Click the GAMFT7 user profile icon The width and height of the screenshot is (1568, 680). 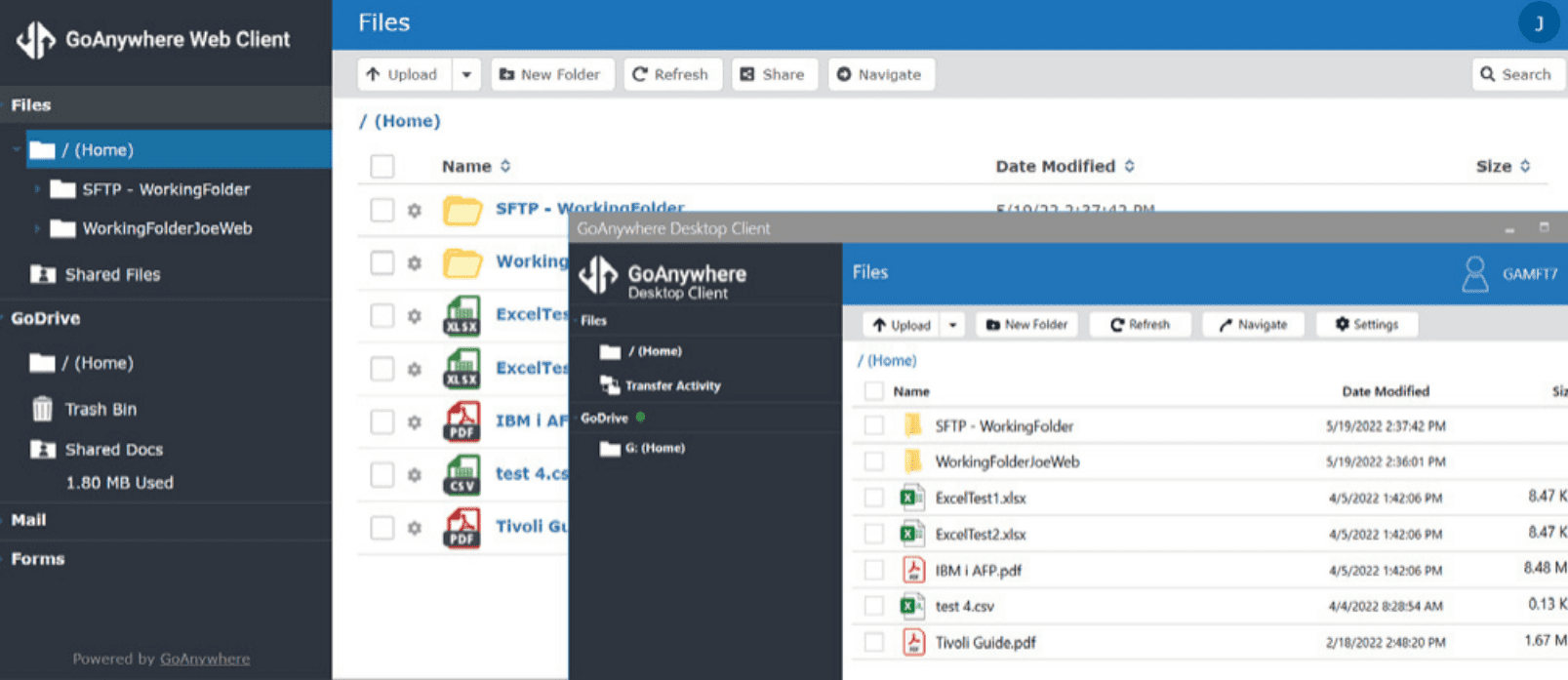point(1474,274)
